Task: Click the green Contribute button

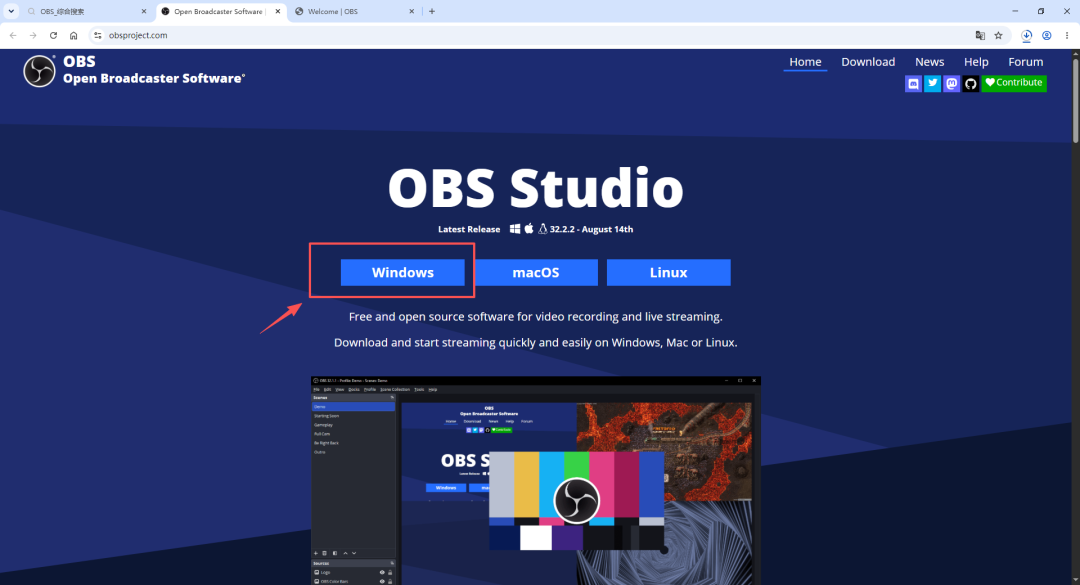Action: point(1014,83)
